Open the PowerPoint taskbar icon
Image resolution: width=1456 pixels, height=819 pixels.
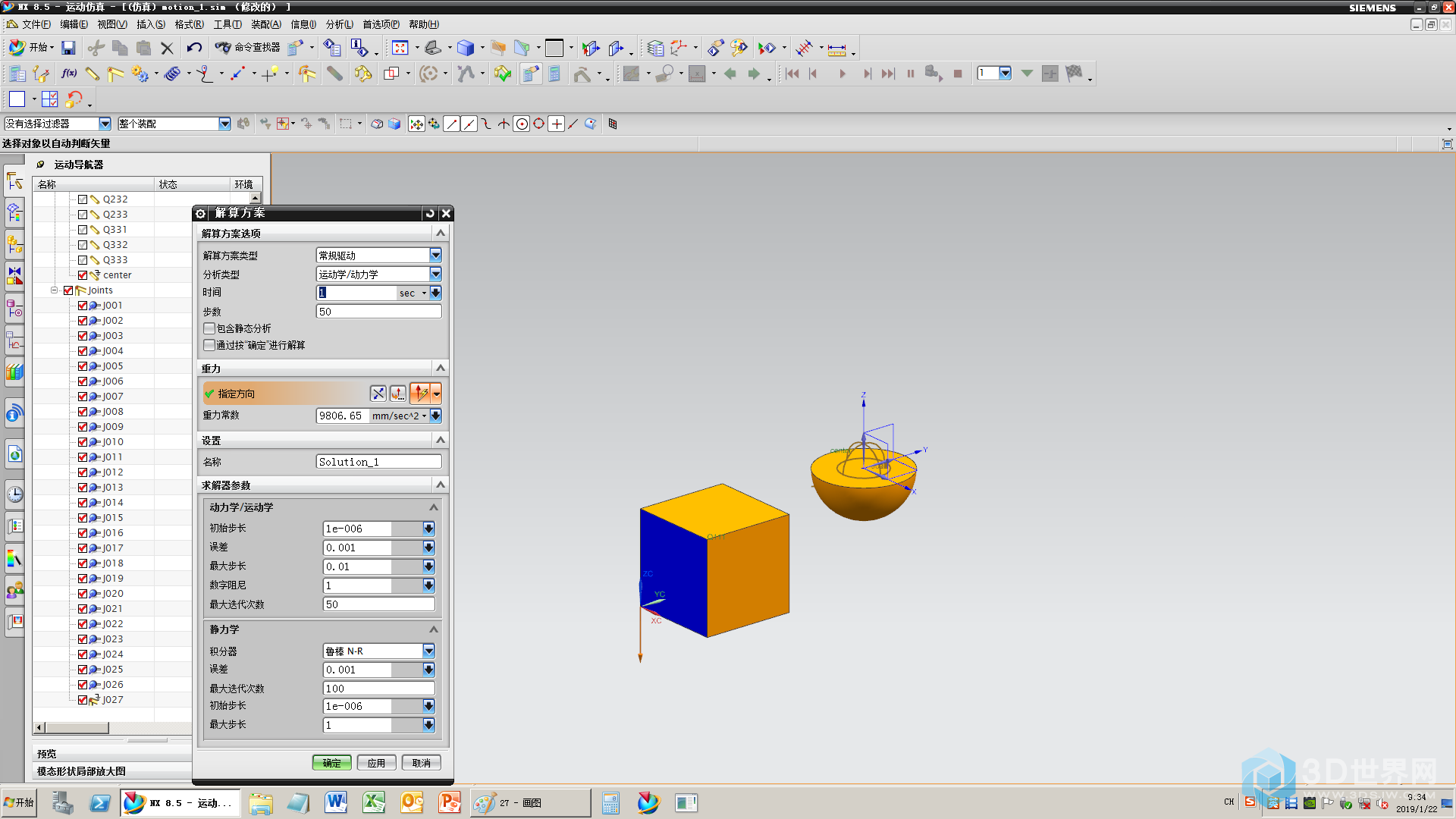coord(449,802)
